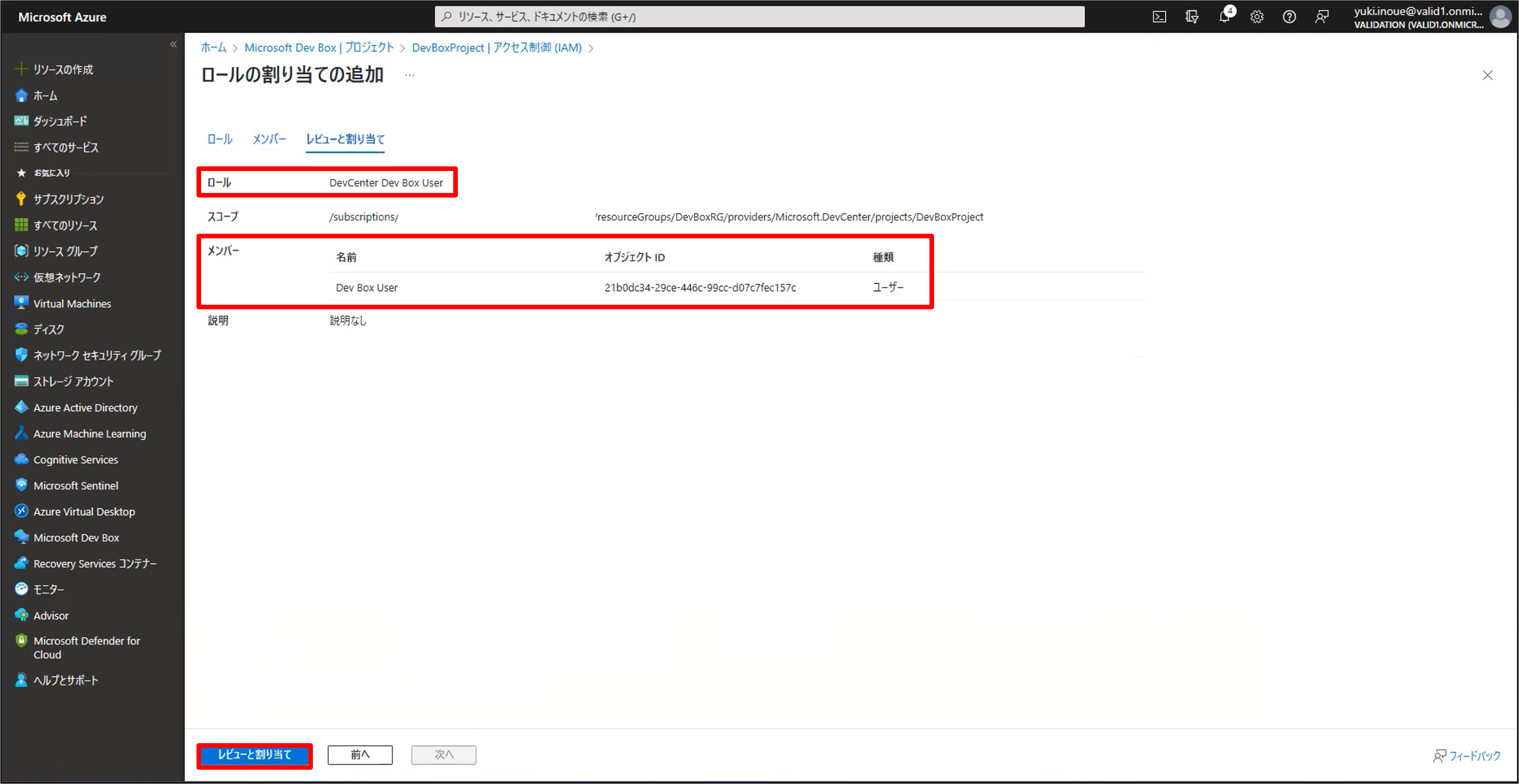Click the user account avatar
The height and width of the screenshot is (784, 1519).
click(x=1501, y=16)
